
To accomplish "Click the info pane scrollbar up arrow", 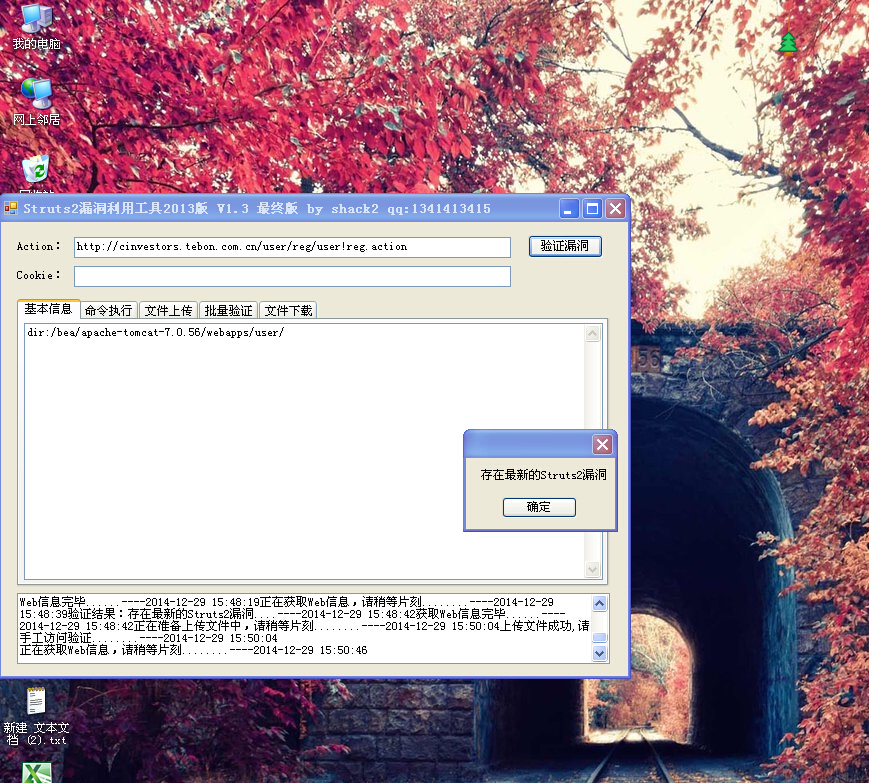I will [592, 334].
